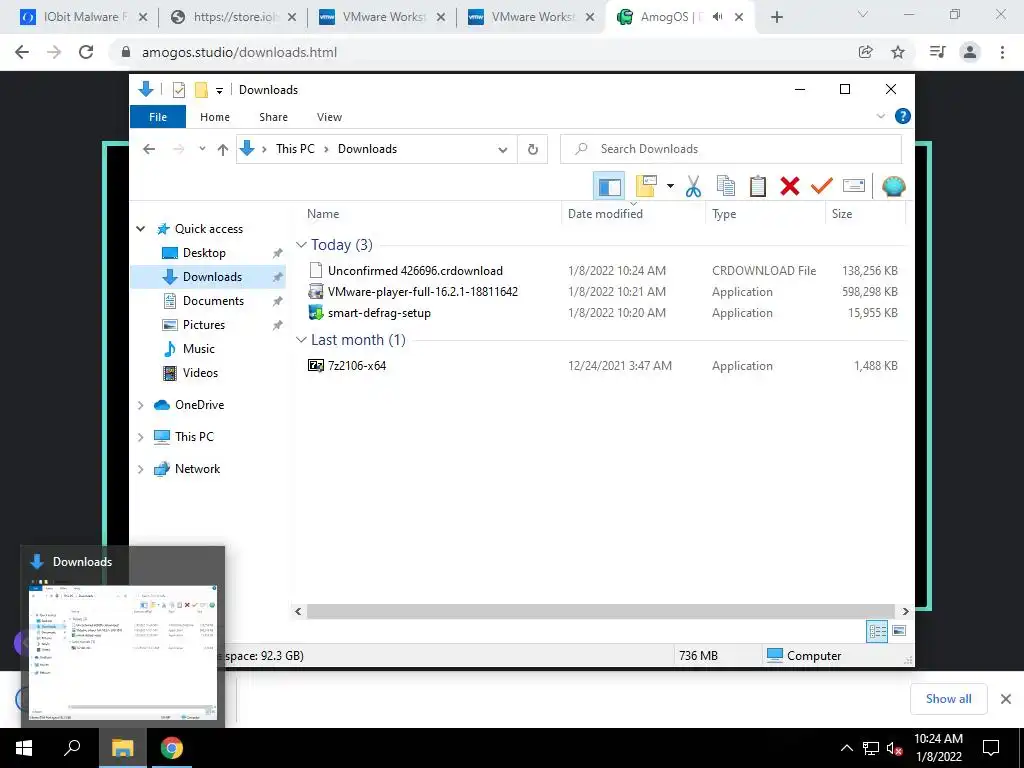Screen dimensions: 1024x768
Task: Refresh the Downloads folder view
Action: pyautogui.click(x=533, y=150)
